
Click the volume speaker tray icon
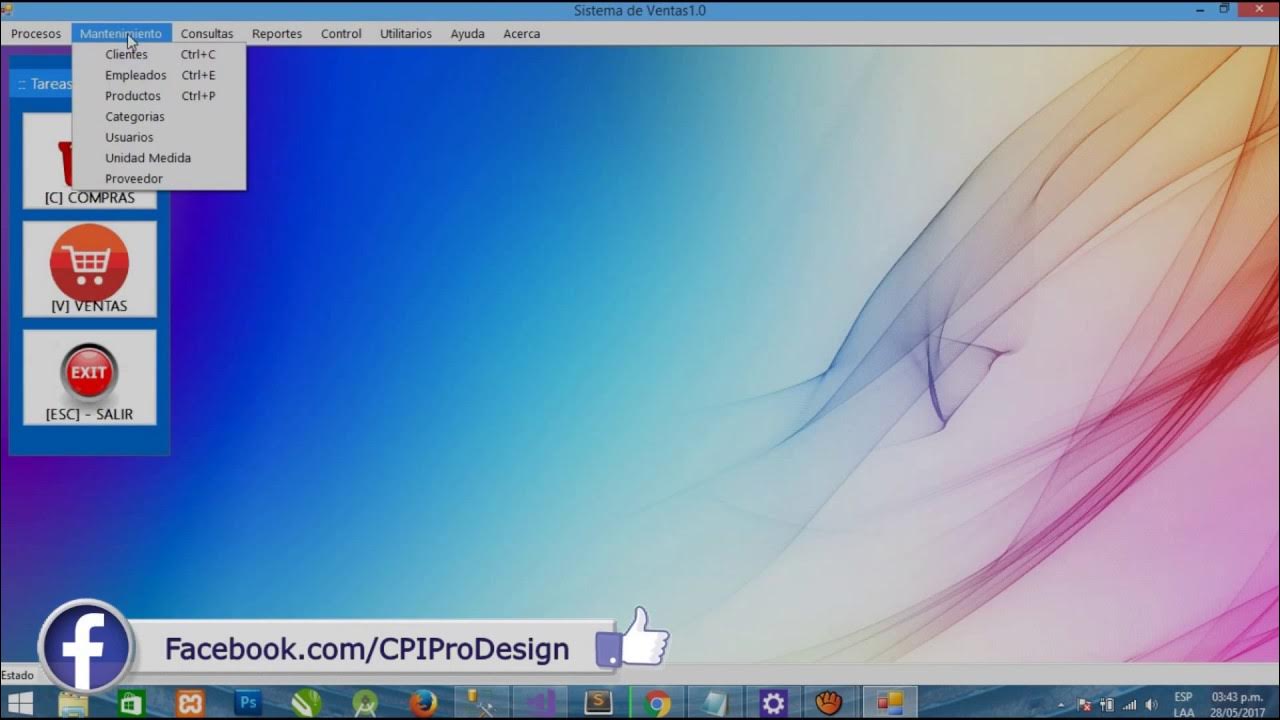1151,704
